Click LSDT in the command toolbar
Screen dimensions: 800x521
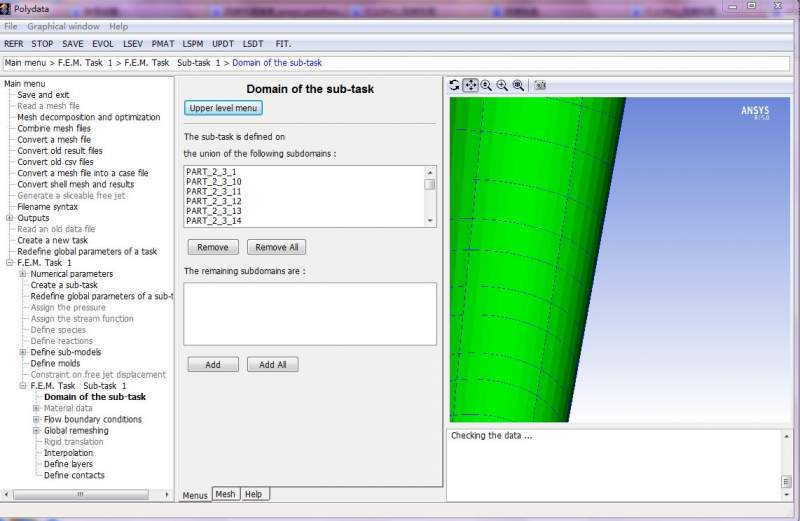tap(253, 44)
